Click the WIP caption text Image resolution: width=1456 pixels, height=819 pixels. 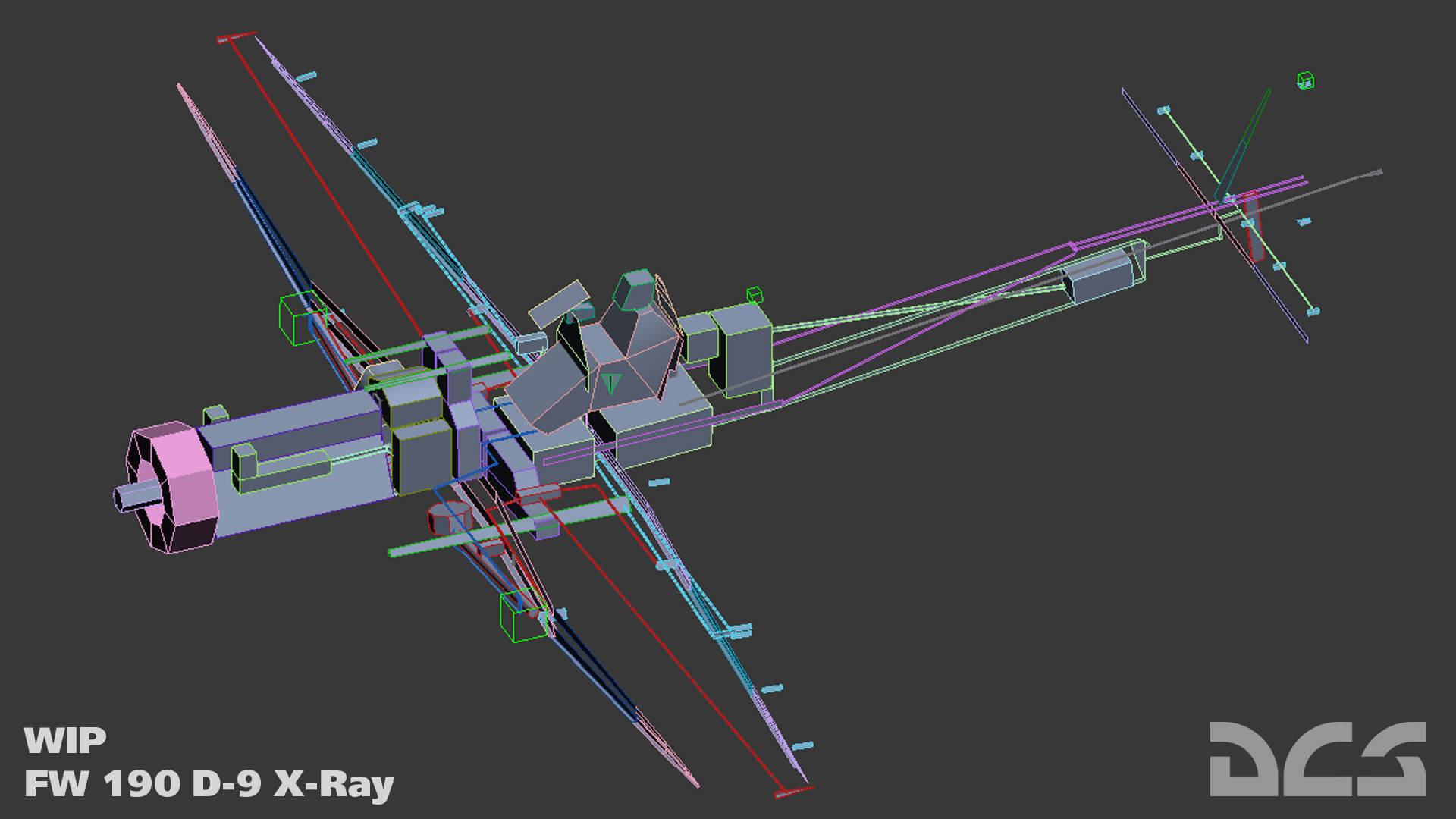(x=65, y=741)
